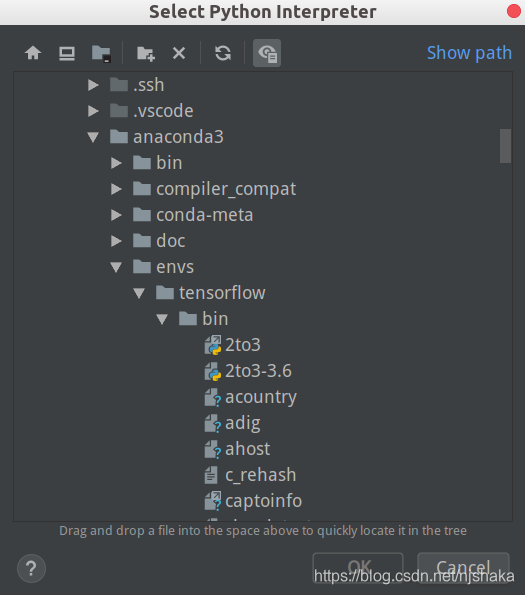Select the tensorflow folder label
The image size is (525, 595).
[222, 293]
